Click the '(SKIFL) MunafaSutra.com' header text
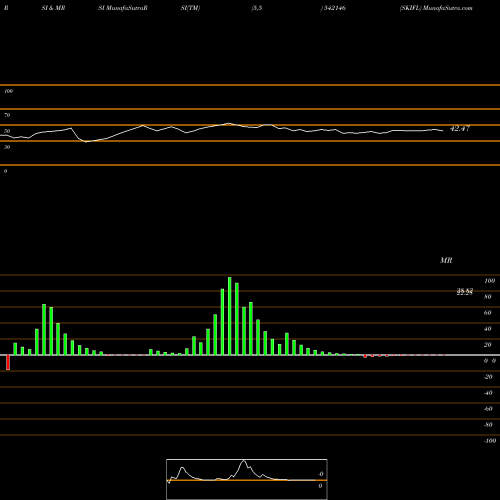The height and width of the screenshot is (500, 500). (x=436, y=8)
